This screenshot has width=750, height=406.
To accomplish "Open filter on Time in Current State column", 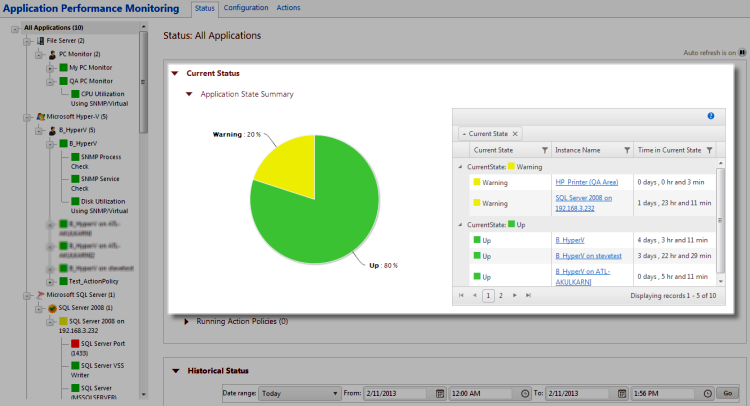I will click(x=709, y=150).
